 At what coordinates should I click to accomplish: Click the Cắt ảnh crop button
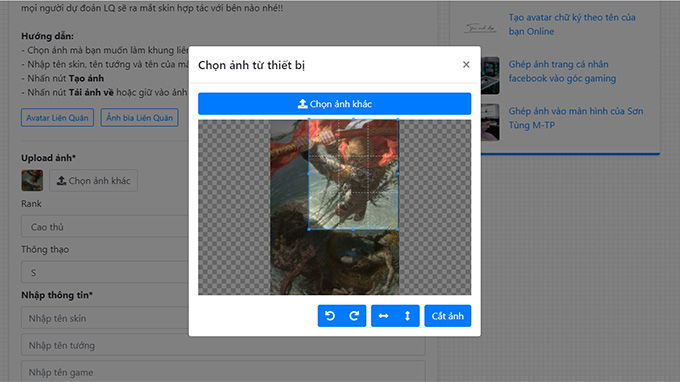(x=448, y=316)
